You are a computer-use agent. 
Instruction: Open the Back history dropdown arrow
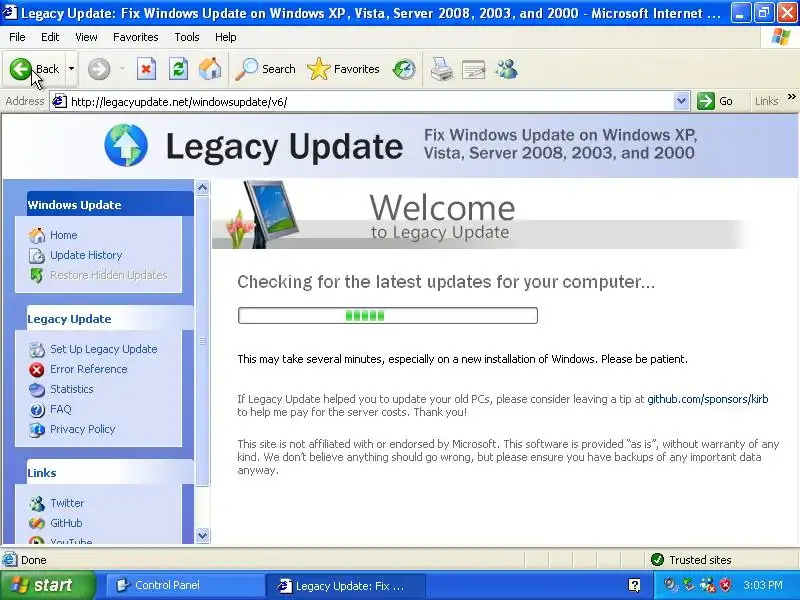(71, 69)
